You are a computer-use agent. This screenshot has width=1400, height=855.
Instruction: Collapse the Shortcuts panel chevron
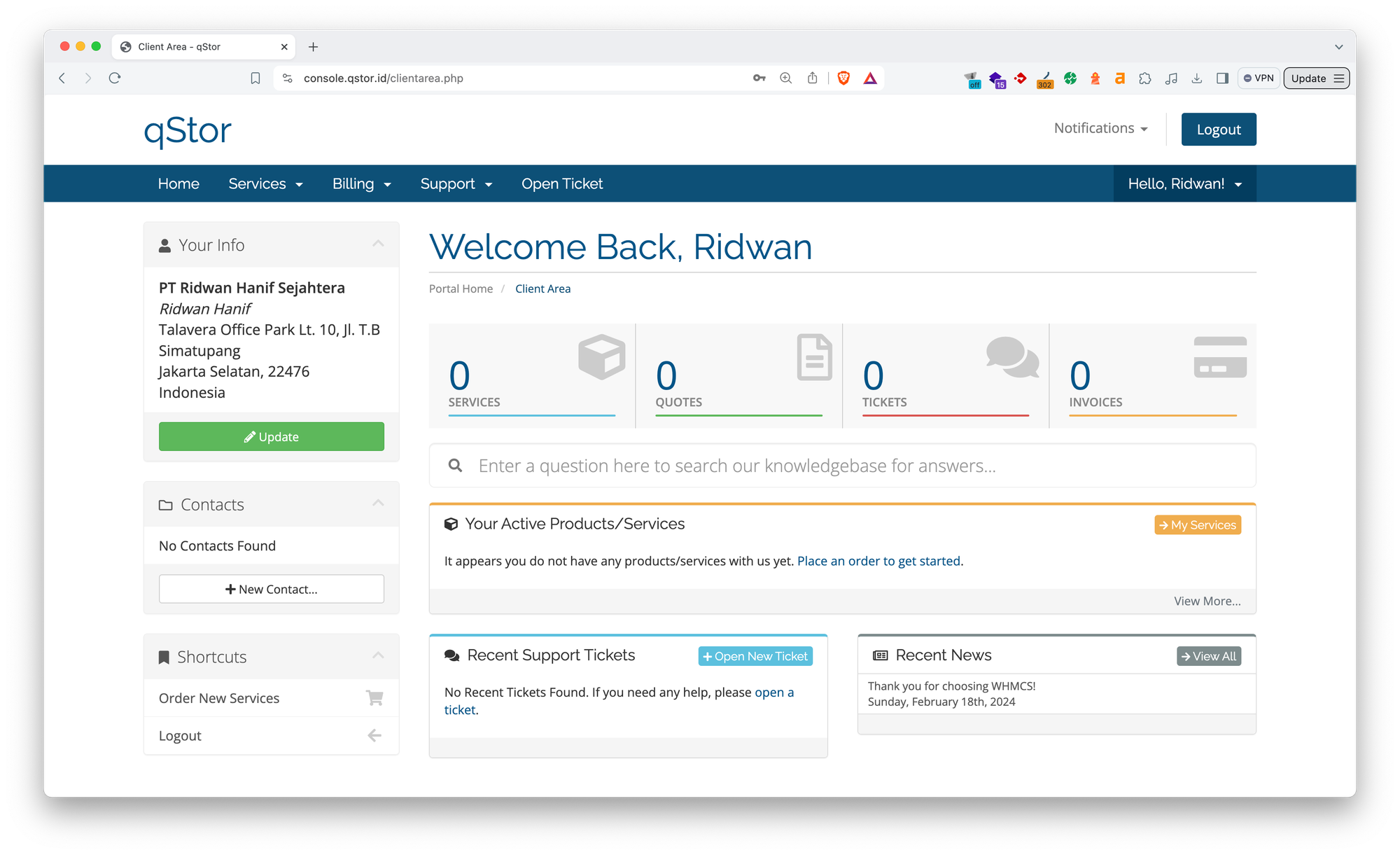[378, 655]
